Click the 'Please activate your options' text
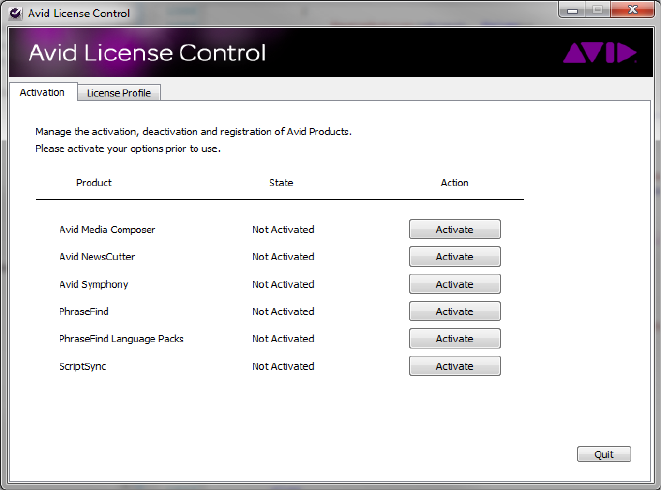The width and height of the screenshot is (661, 490). [x=128, y=148]
